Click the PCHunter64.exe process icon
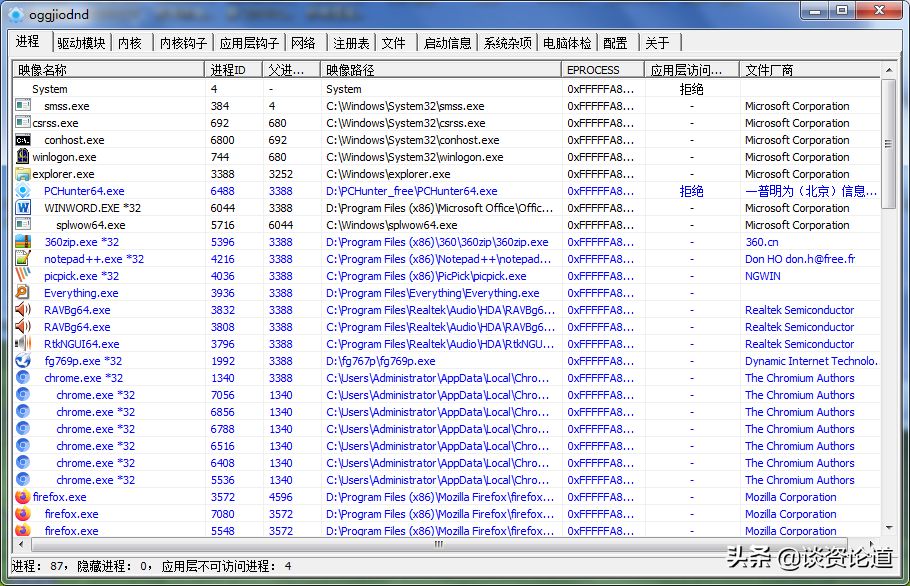 pyautogui.click(x=23, y=191)
